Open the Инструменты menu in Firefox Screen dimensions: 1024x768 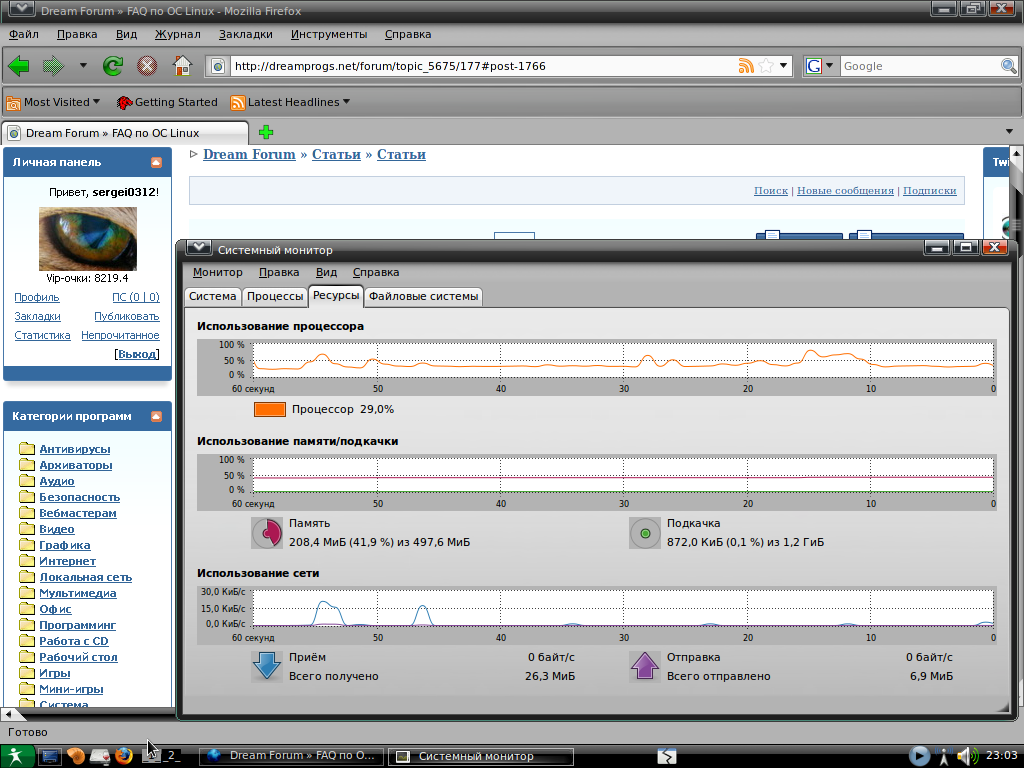click(328, 34)
